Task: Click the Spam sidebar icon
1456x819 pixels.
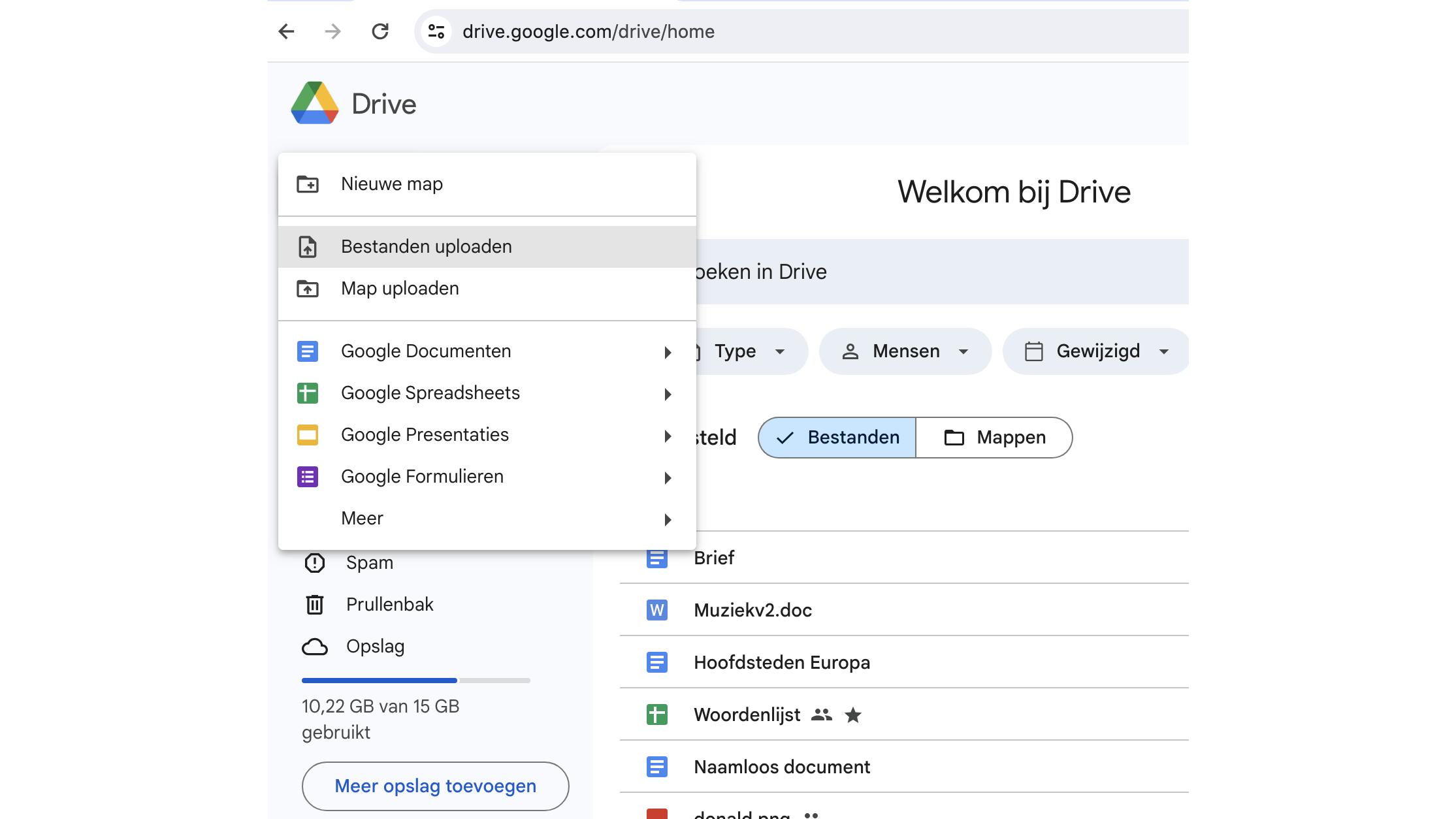Action: pos(315,562)
